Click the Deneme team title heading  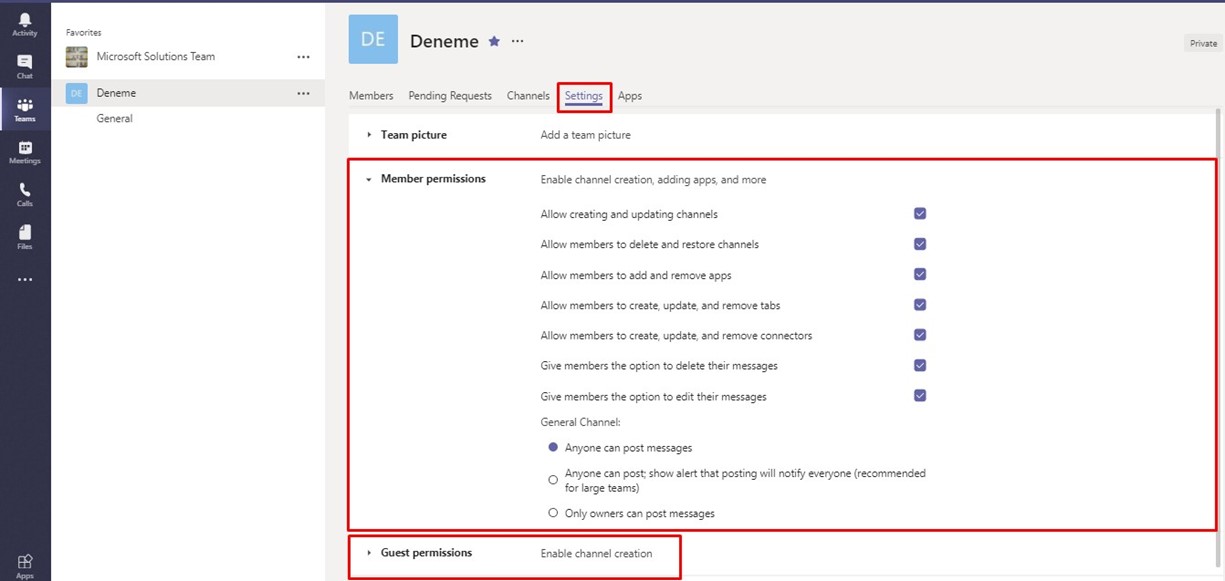point(444,41)
